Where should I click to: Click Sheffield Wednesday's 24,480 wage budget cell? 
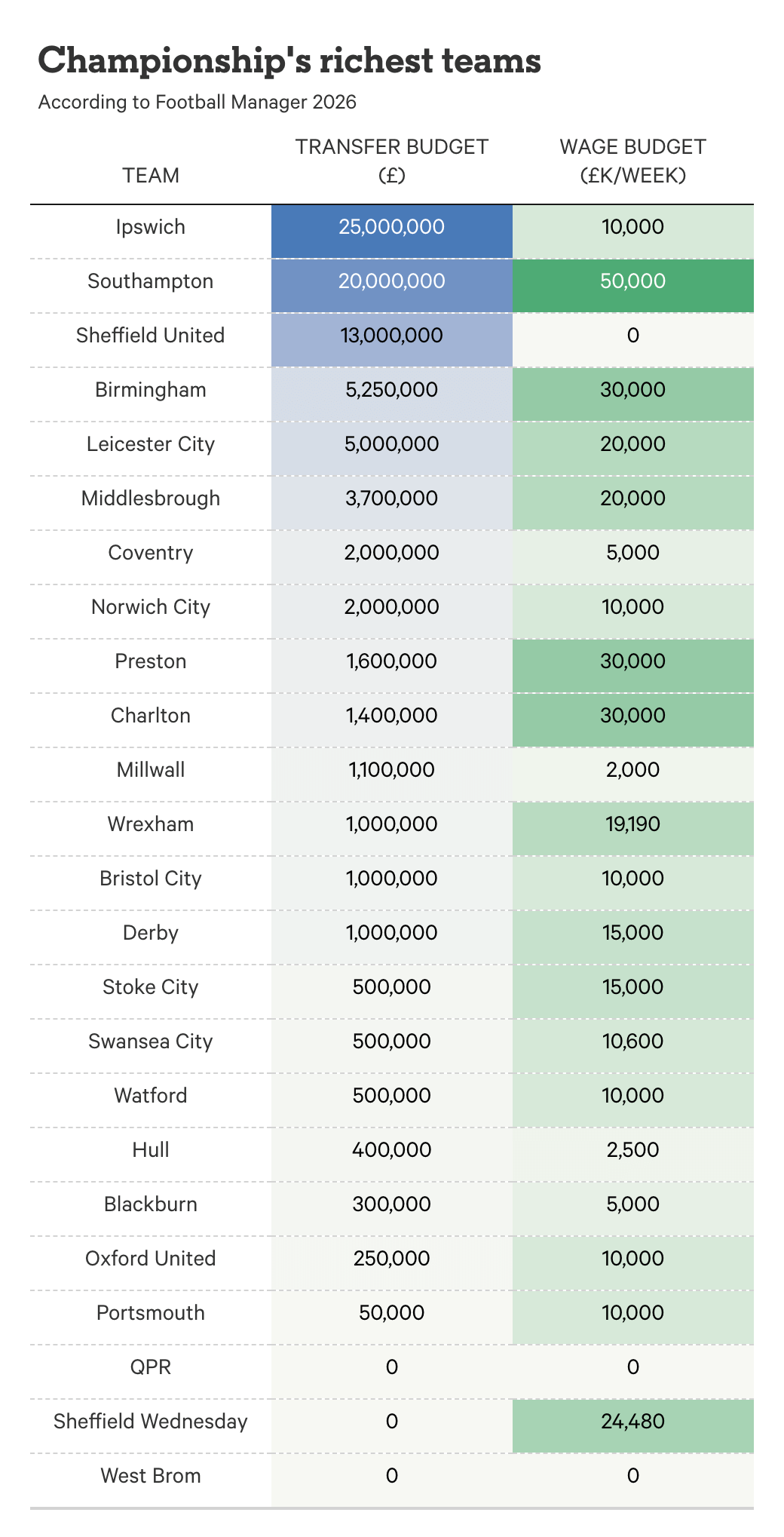[x=632, y=1422]
